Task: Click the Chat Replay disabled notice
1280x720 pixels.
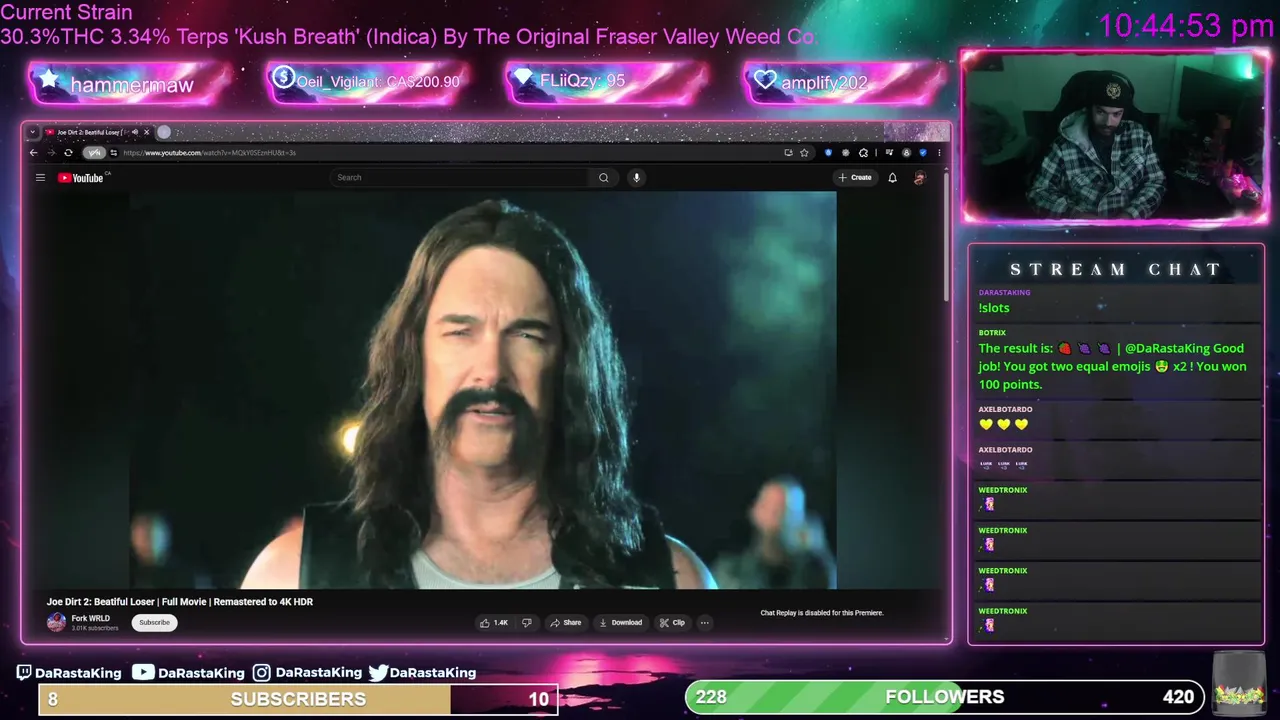Action: click(822, 613)
